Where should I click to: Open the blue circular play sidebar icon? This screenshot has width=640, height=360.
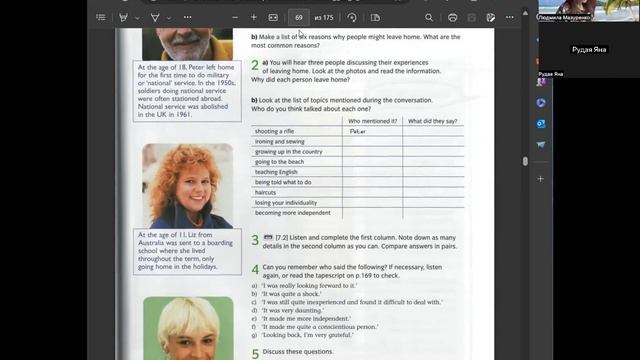pos(541,102)
